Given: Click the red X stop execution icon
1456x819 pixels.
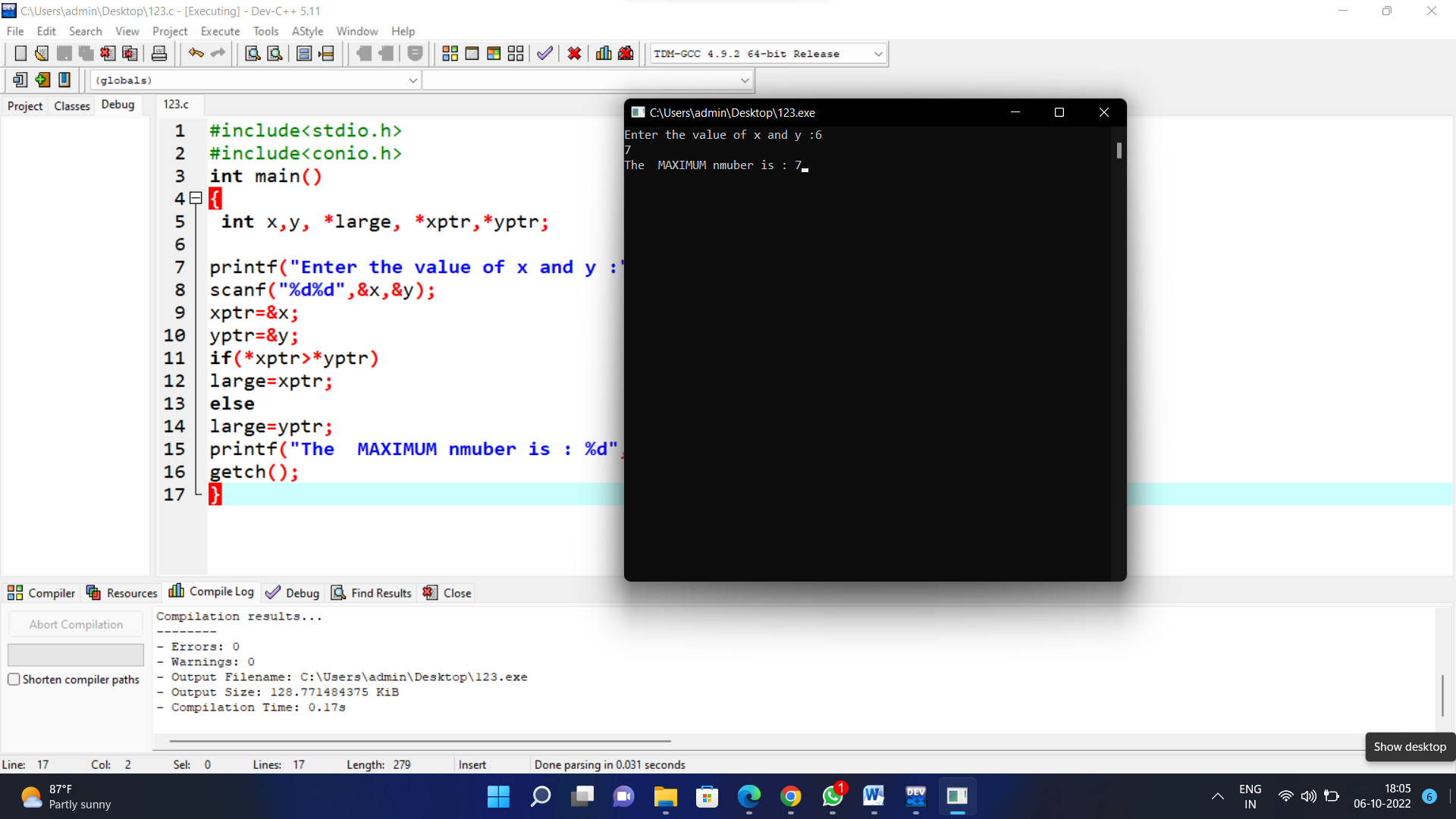Looking at the screenshot, I should 574,54.
